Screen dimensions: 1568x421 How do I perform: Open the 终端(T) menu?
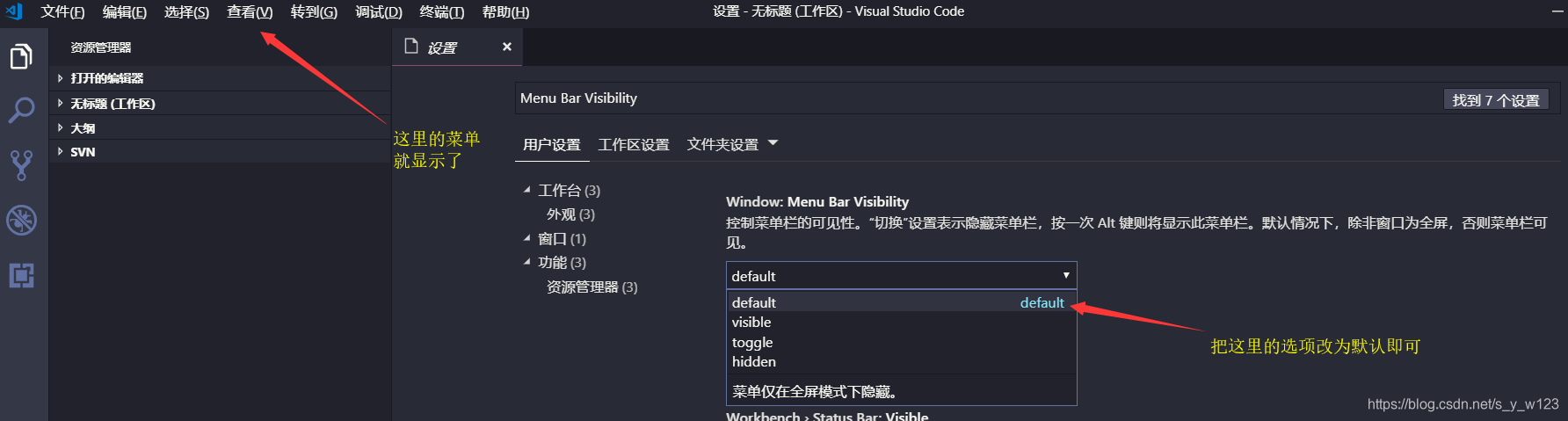click(x=442, y=12)
